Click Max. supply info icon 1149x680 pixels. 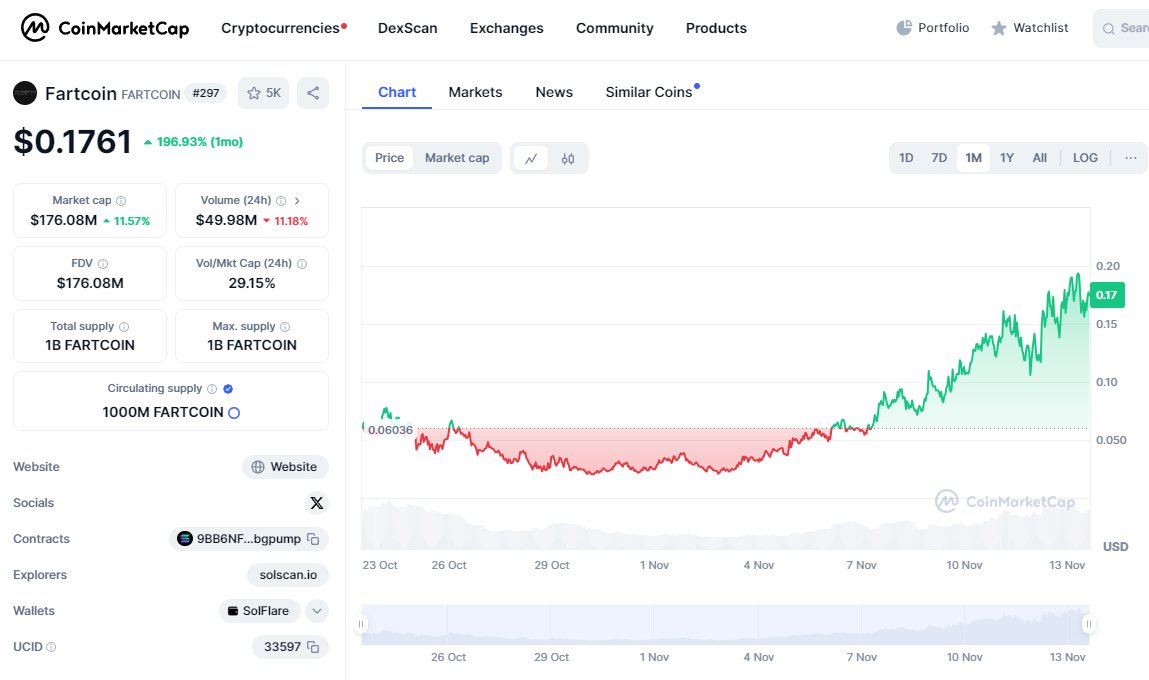point(285,327)
